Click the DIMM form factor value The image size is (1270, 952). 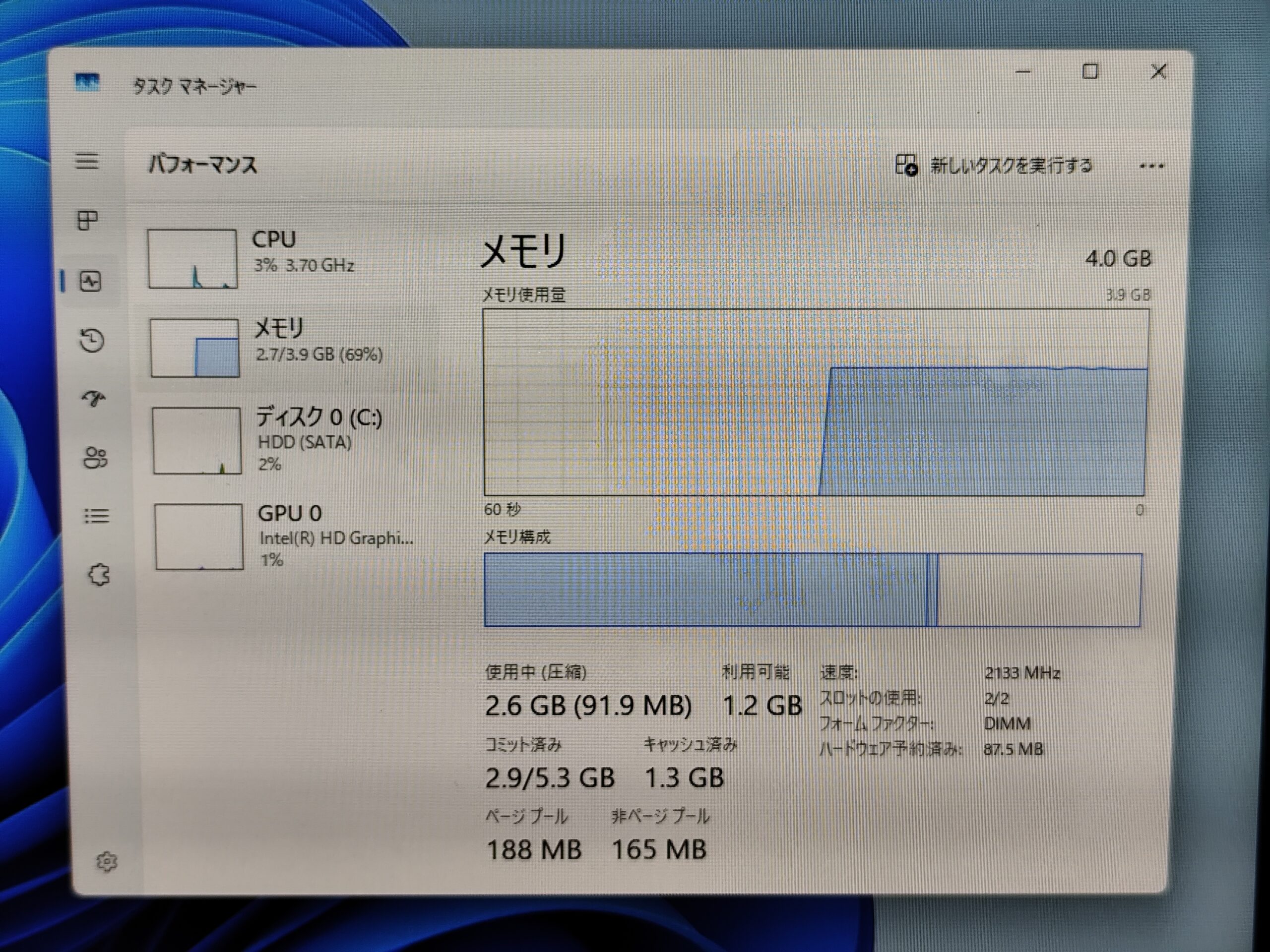click(1007, 723)
